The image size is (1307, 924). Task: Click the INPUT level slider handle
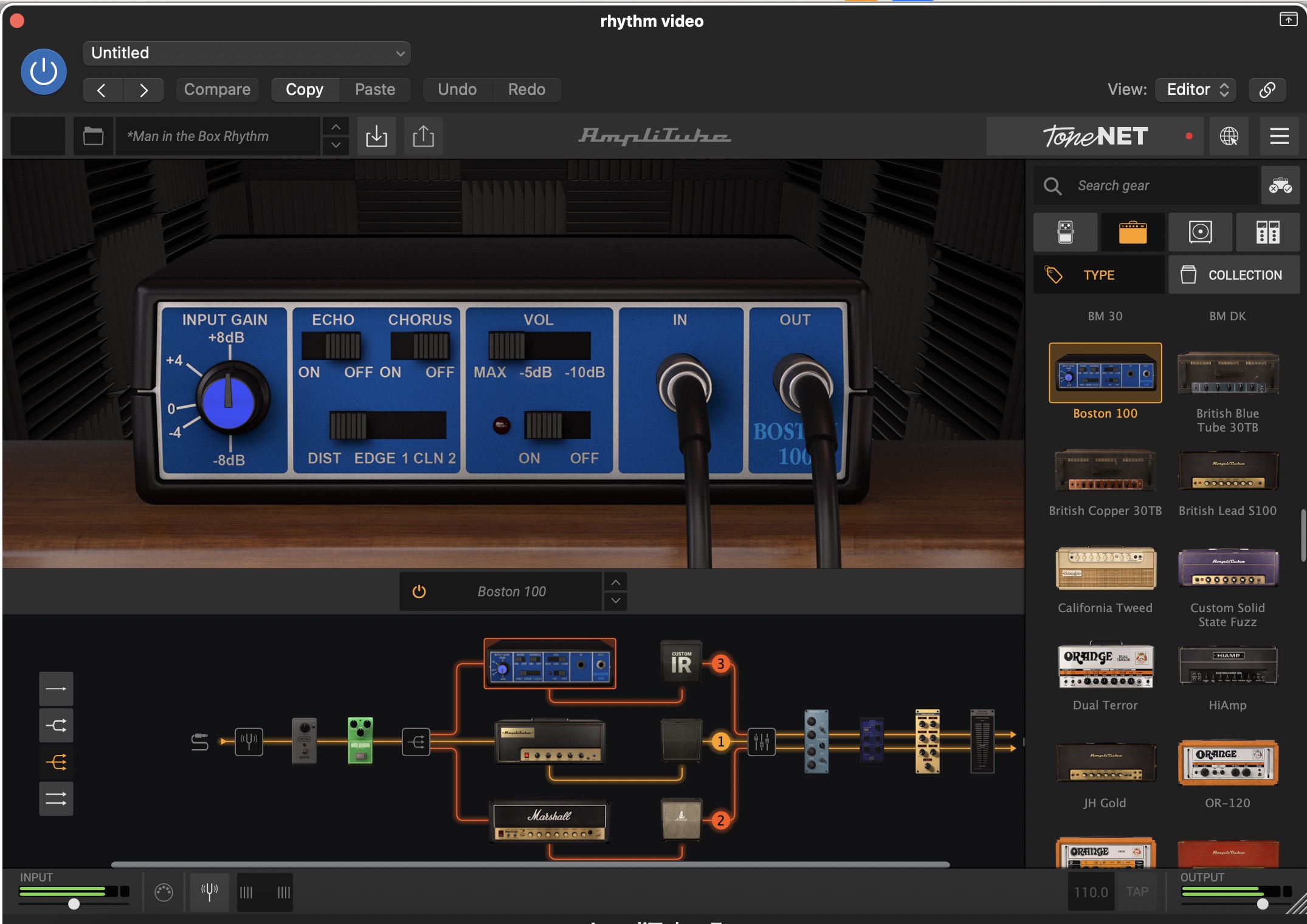[x=74, y=903]
